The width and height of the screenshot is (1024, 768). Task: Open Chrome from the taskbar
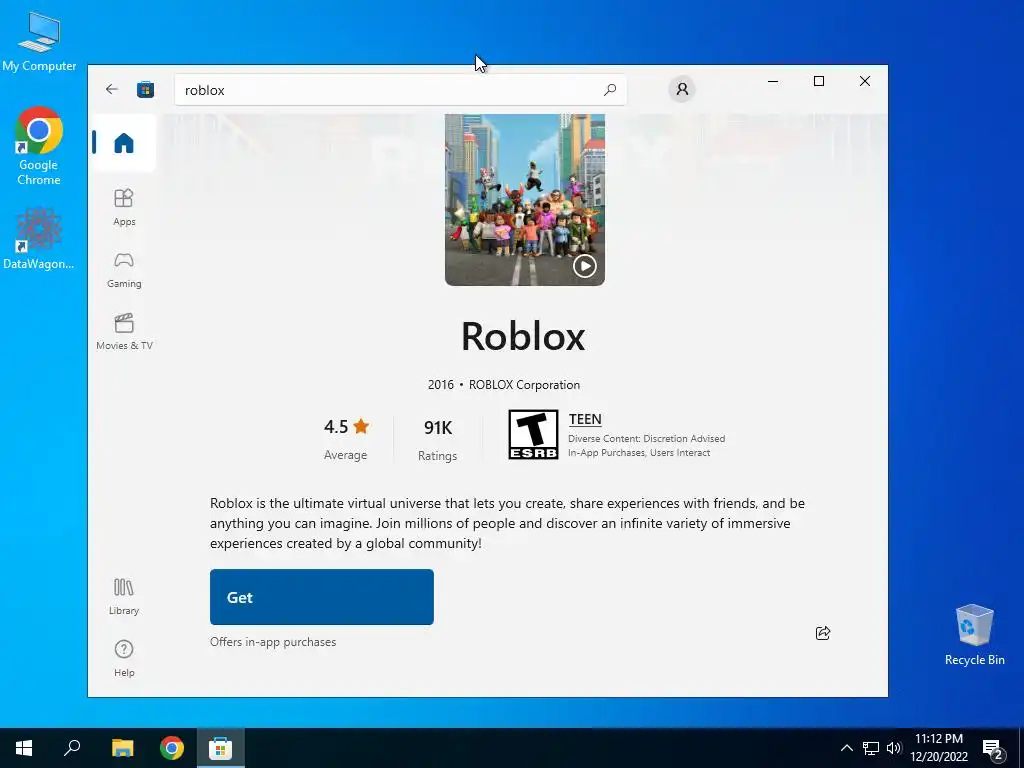pyautogui.click(x=172, y=748)
